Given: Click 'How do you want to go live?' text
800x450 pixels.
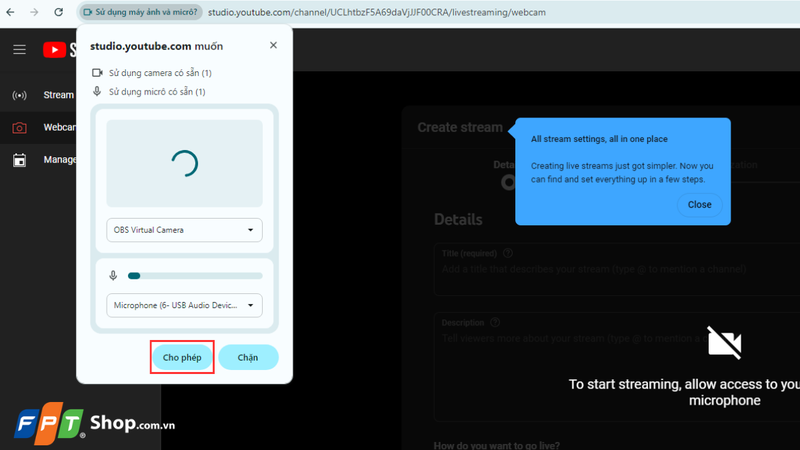Looking at the screenshot, I should point(496,445).
